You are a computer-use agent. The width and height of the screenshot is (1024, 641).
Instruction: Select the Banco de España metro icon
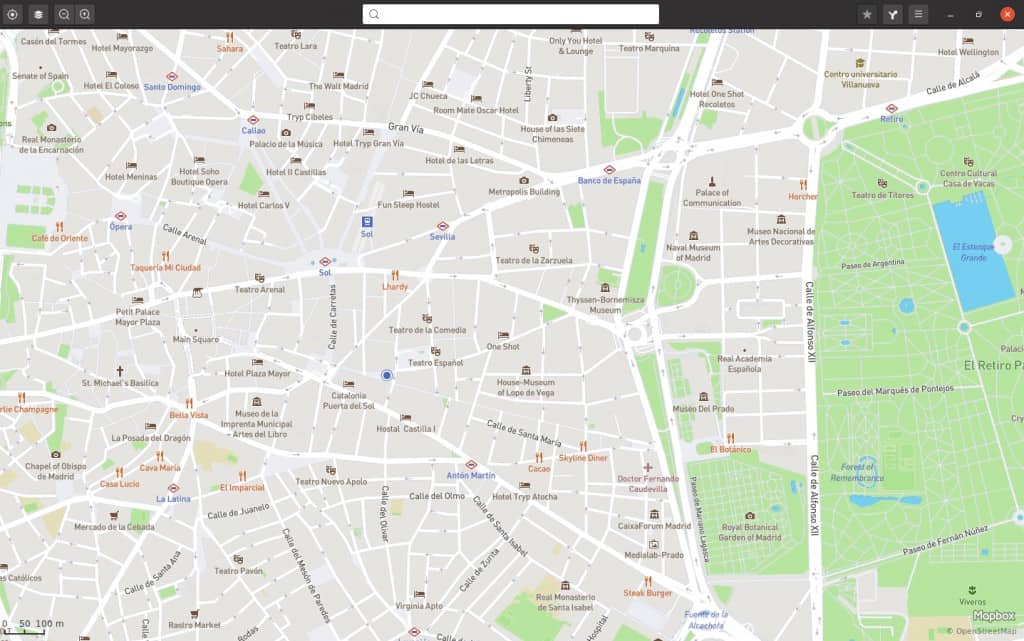point(609,170)
